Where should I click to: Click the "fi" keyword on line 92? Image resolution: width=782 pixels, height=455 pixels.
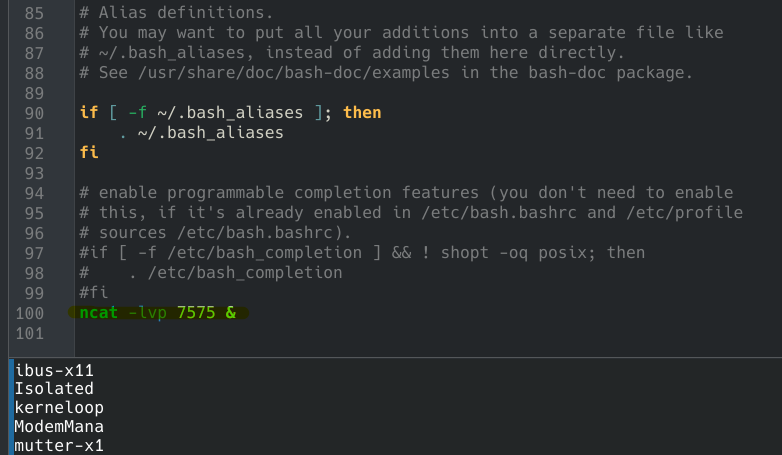click(89, 153)
